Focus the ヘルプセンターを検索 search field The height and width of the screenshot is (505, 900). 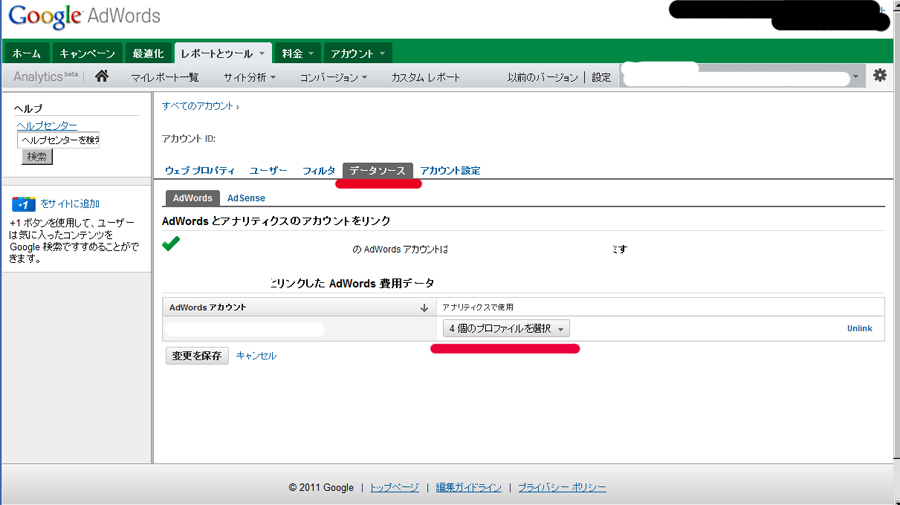coord(59,140)
